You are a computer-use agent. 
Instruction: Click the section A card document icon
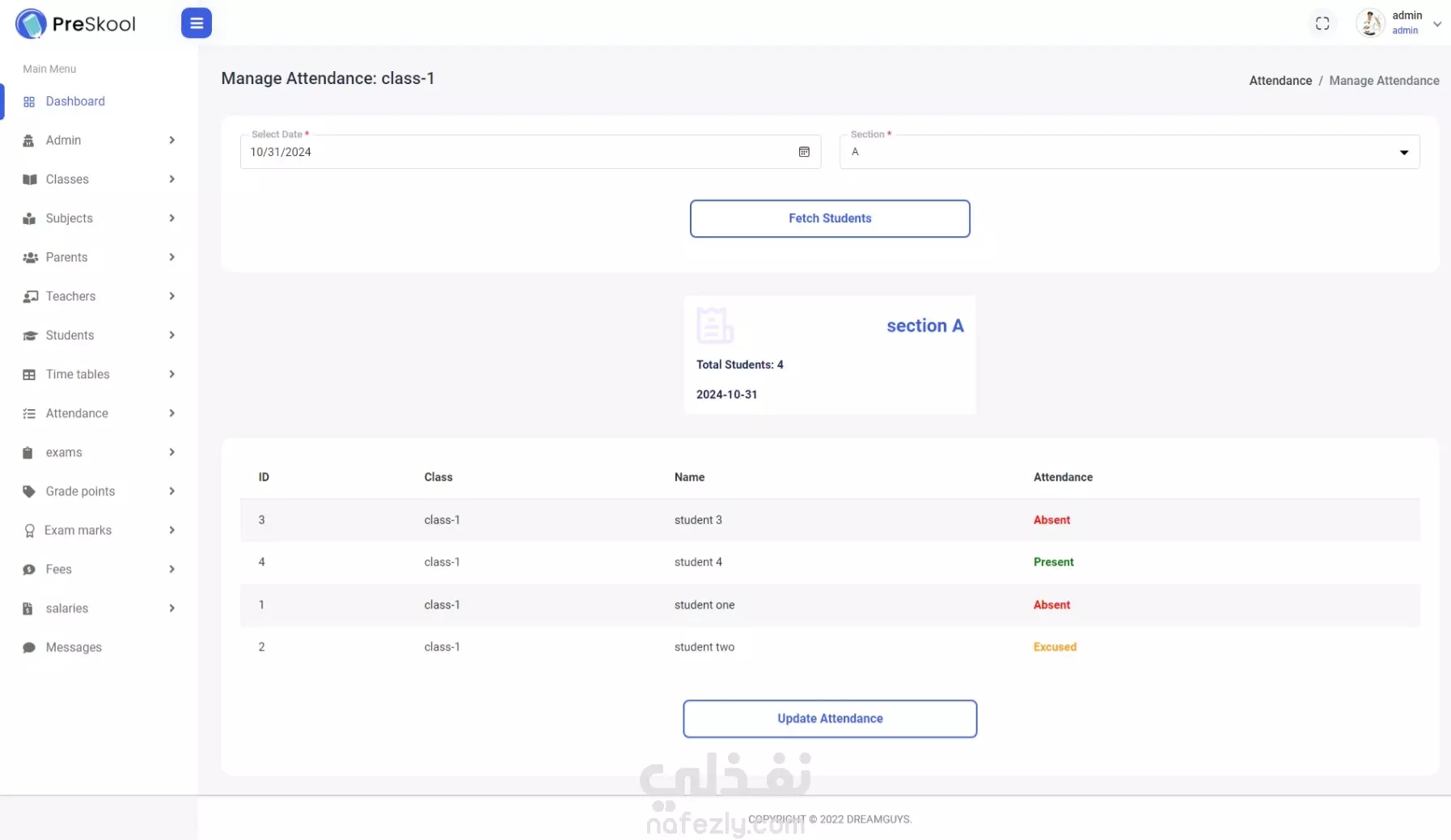714,326
